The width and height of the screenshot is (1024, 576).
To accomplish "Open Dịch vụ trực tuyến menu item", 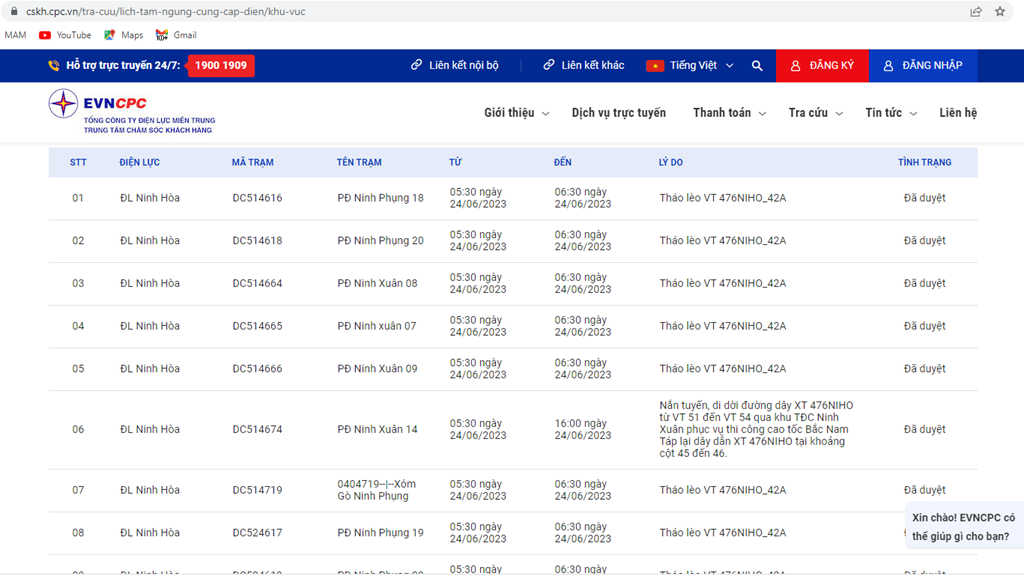I will tap(618, 113).
